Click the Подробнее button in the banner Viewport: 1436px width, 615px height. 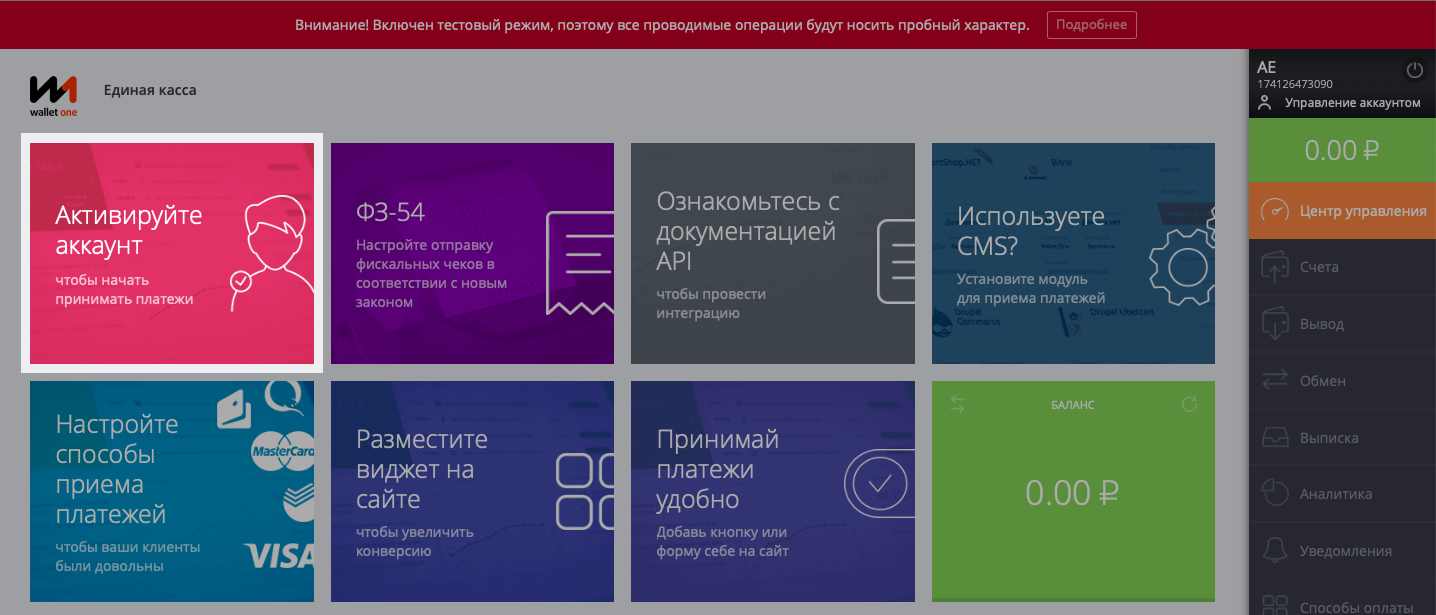pos(1091,25)
